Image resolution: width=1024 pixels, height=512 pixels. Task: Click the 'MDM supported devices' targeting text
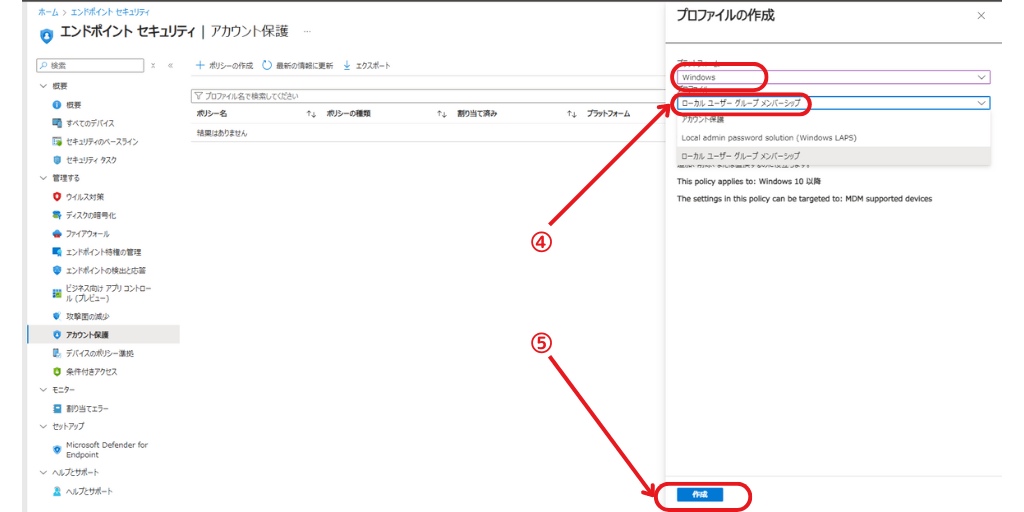[890, 199]
